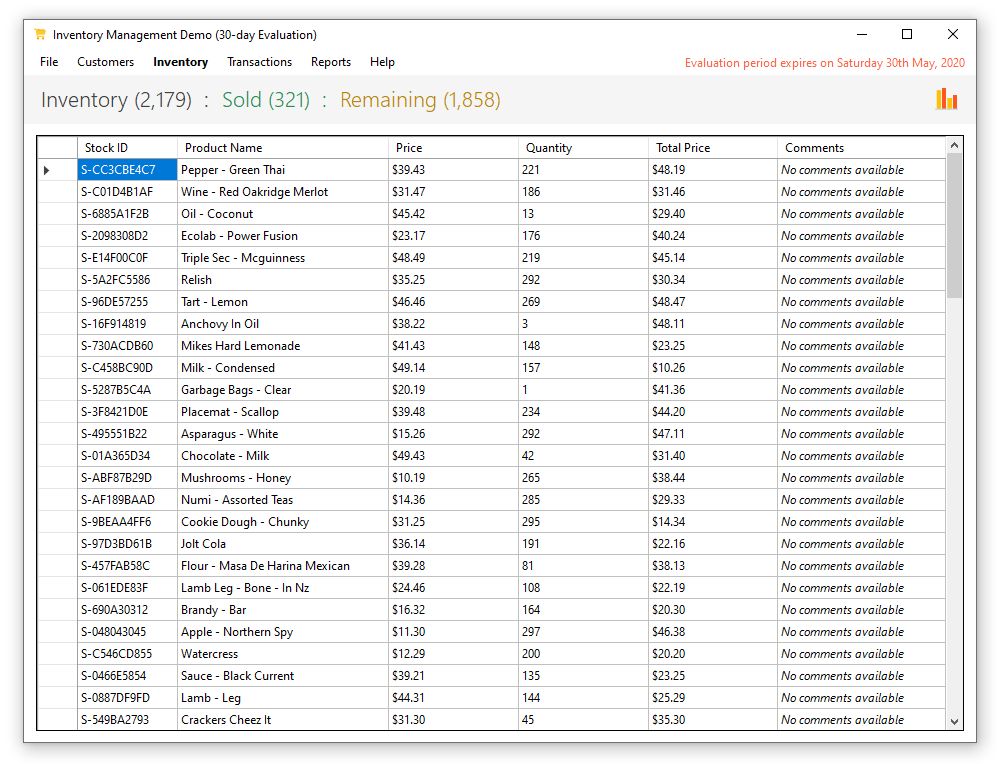Open the Help menu
This screenshot has width=1000, height=764.
click(x=382, y=62)
